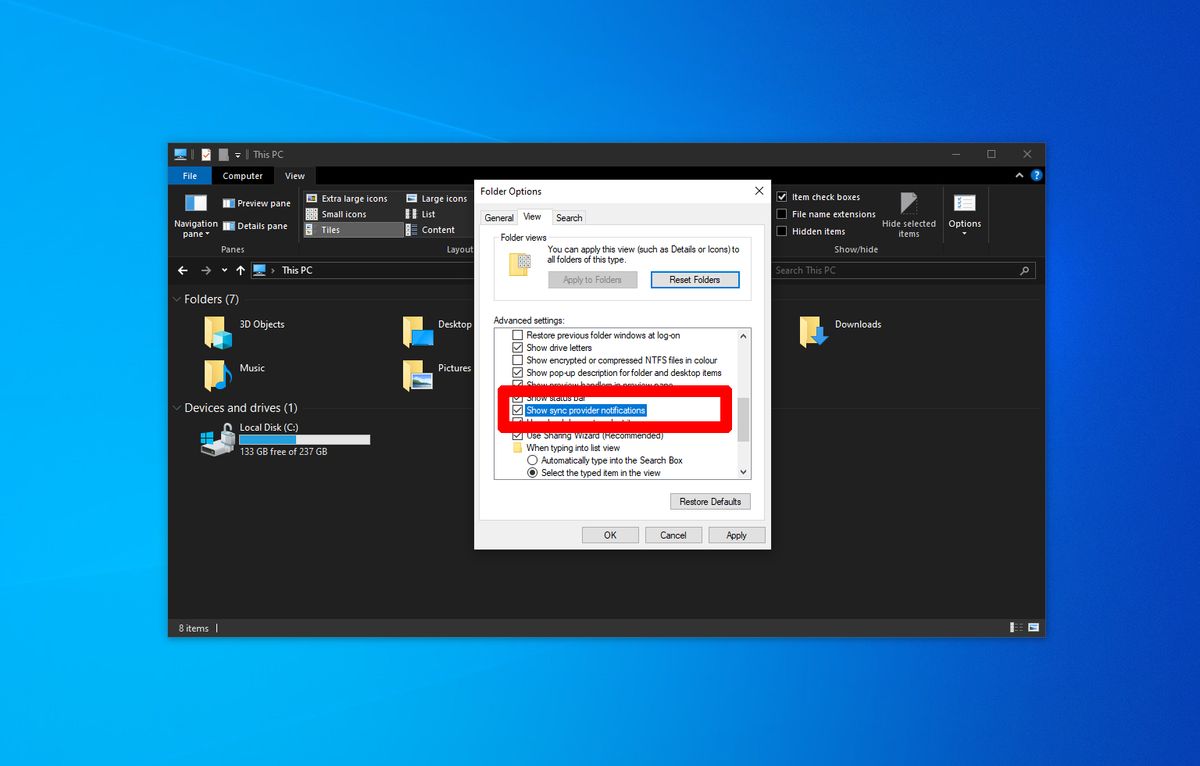Select the typed item in the view radio
The width and height of the screenshot is (1200, 766).
coord(533,473)
